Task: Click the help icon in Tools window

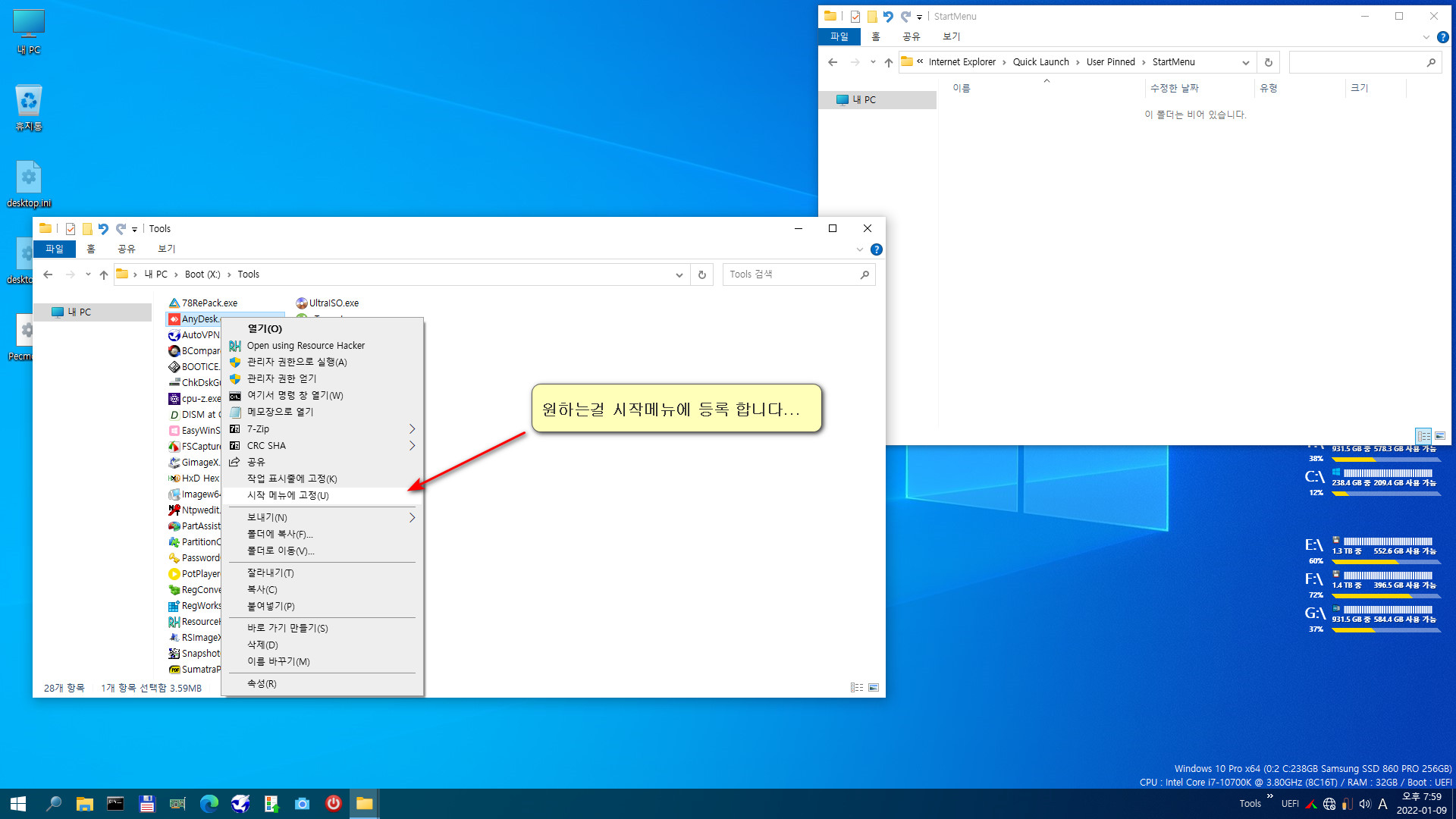Action: (x=877, y=249)
